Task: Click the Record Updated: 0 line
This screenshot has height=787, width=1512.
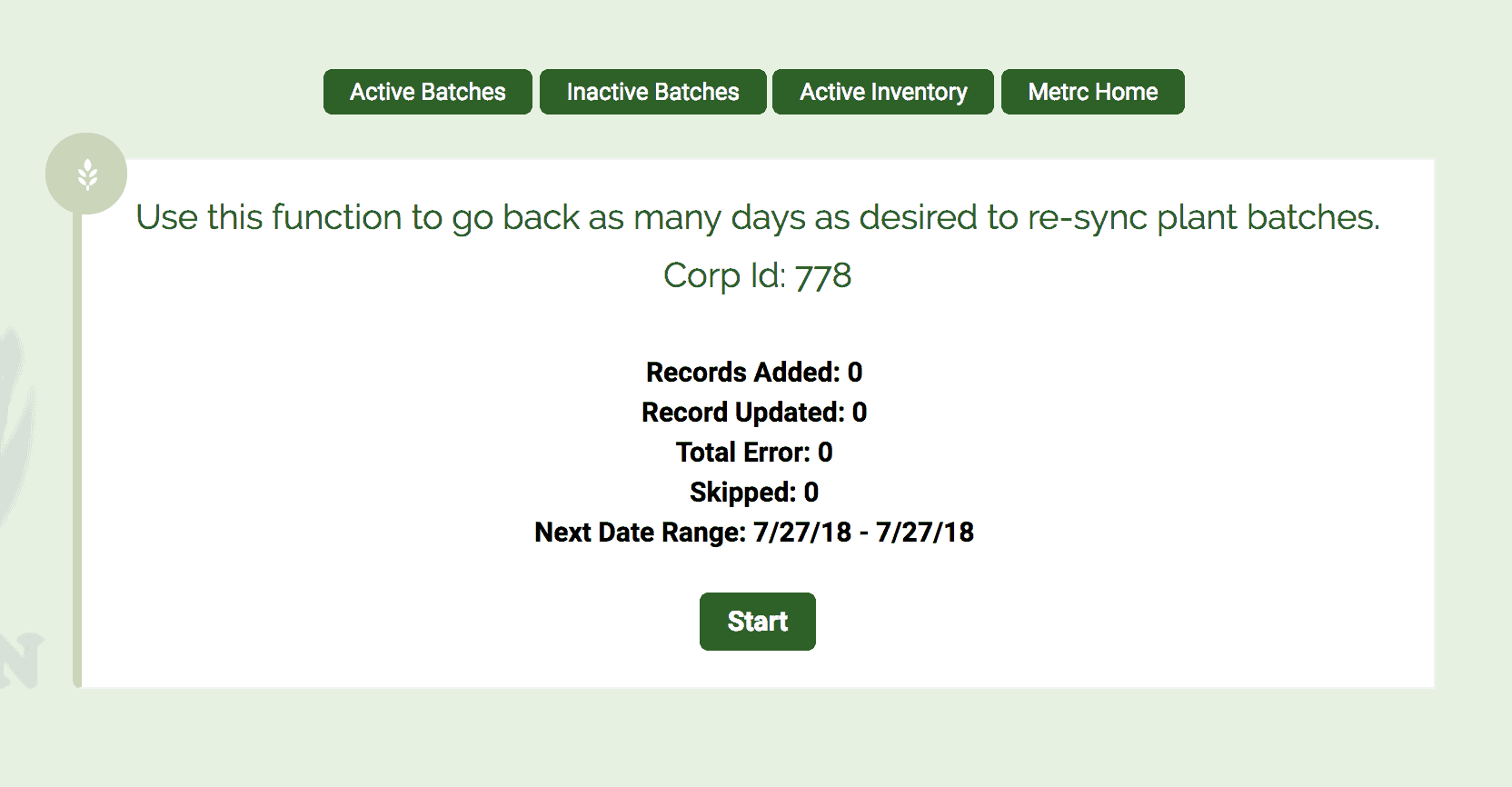Action: (754, 413)
